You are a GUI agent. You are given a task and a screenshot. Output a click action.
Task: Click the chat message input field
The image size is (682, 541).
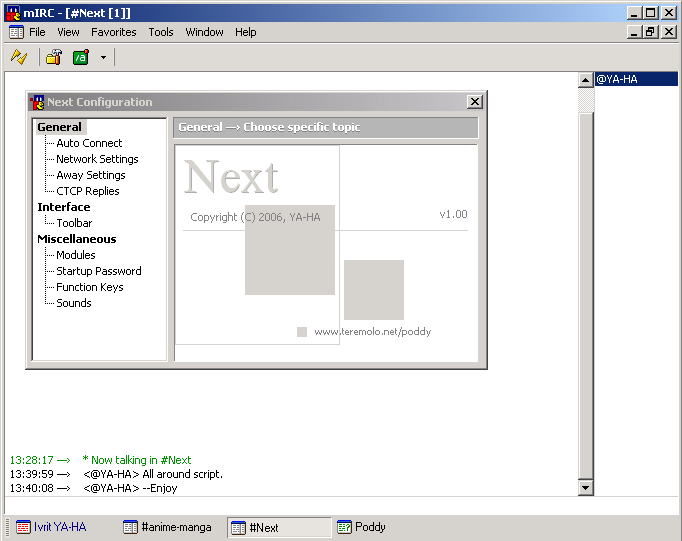pos(341,506)
